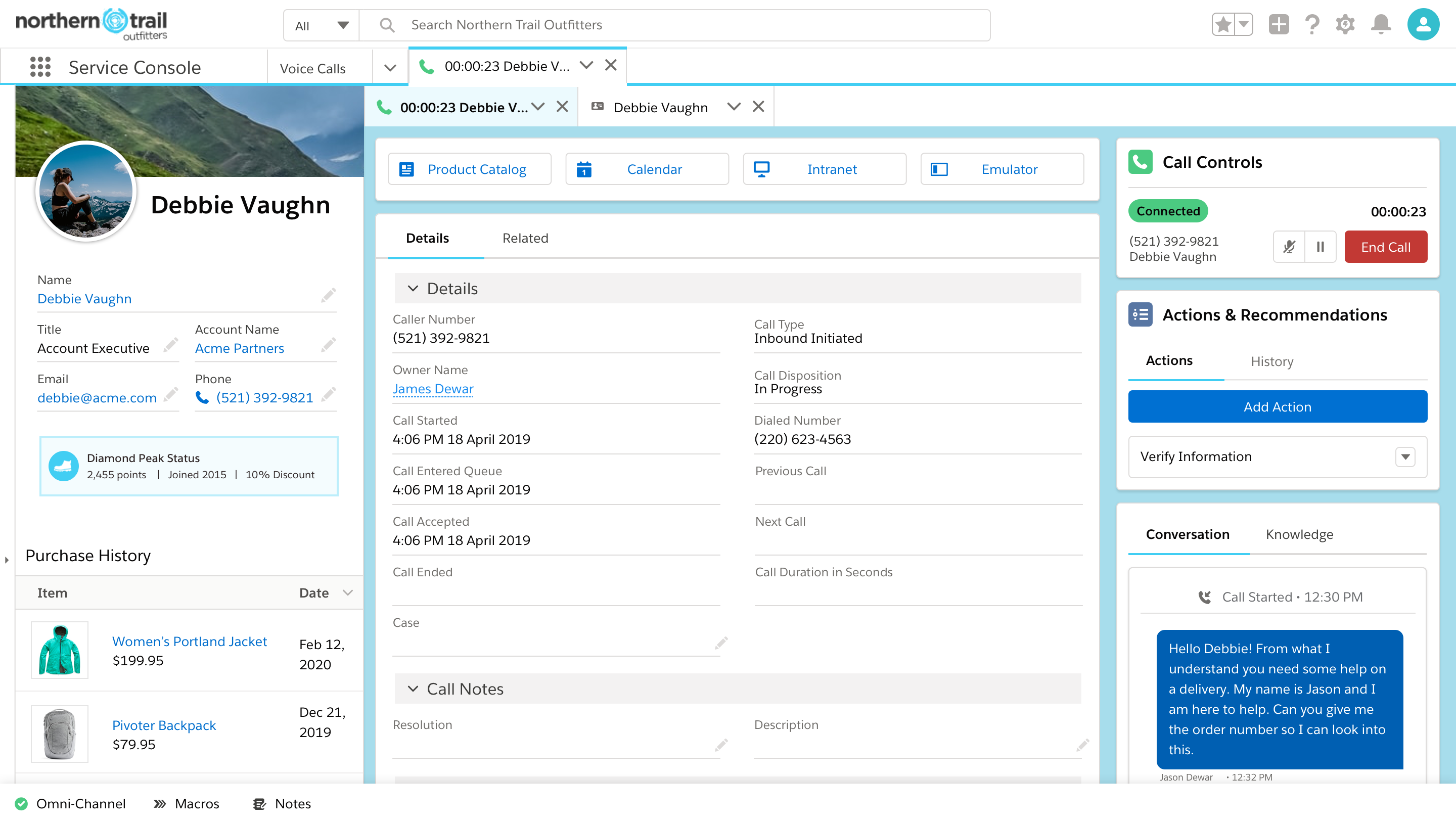The height and width of the screenshot is (824, 1456).
Task: Open the Macros panel
Action: click(x=197, y=803)
